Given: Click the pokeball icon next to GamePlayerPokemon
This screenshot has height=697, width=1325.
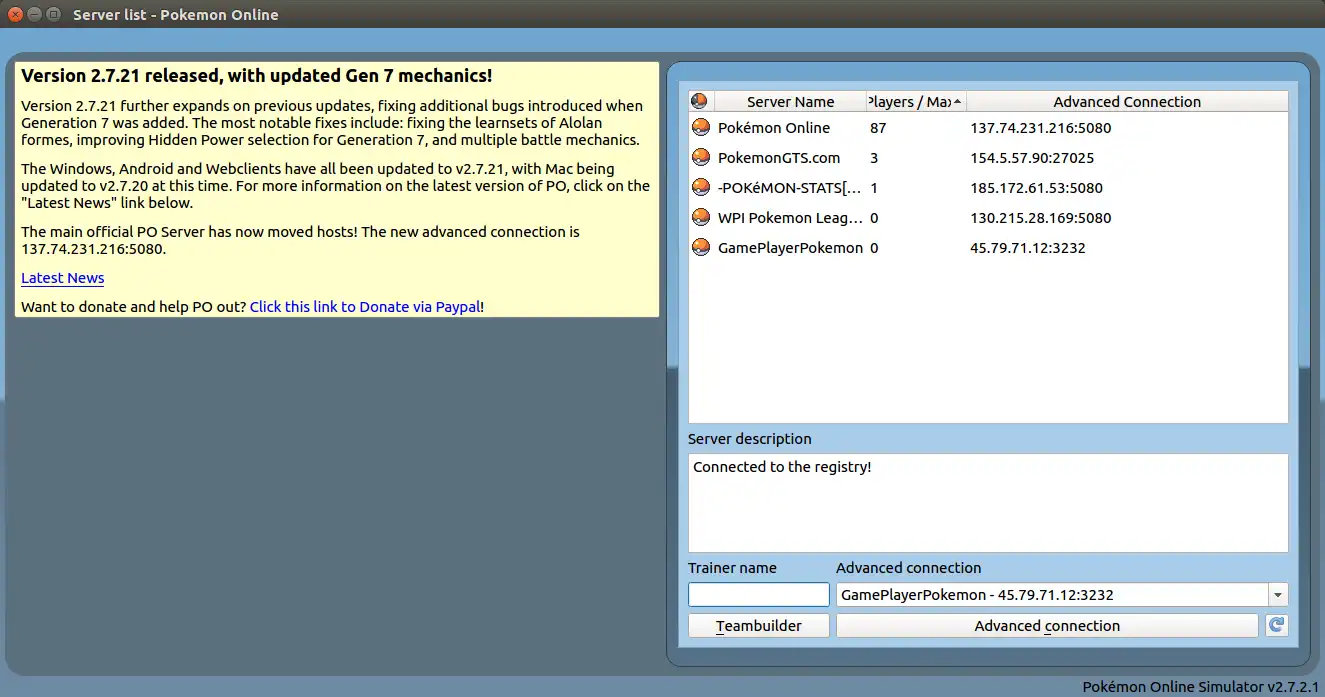Looking at the screenshot, I should (x=701, y=248).
